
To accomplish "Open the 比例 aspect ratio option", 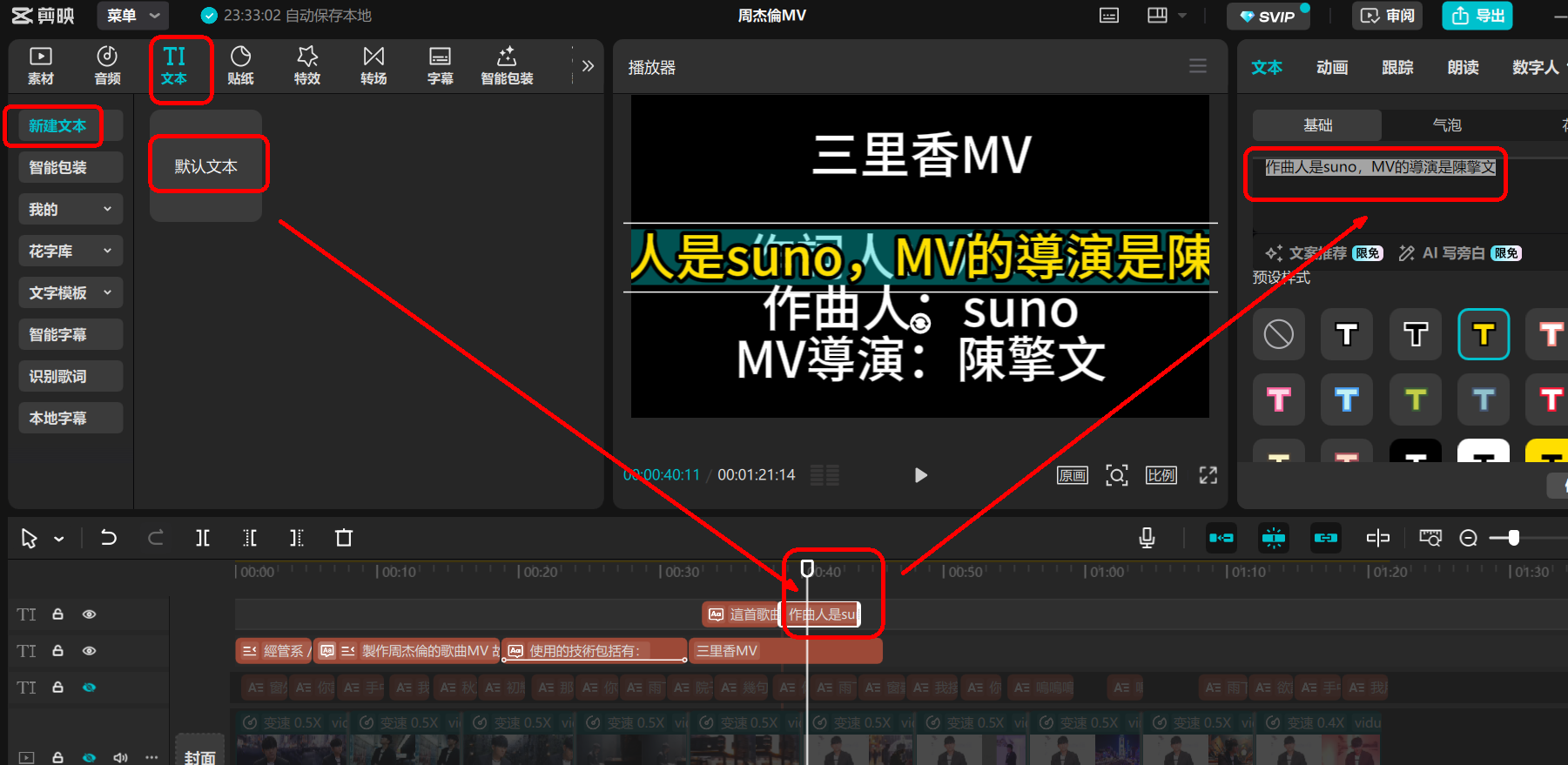I will pos(1161,475).
